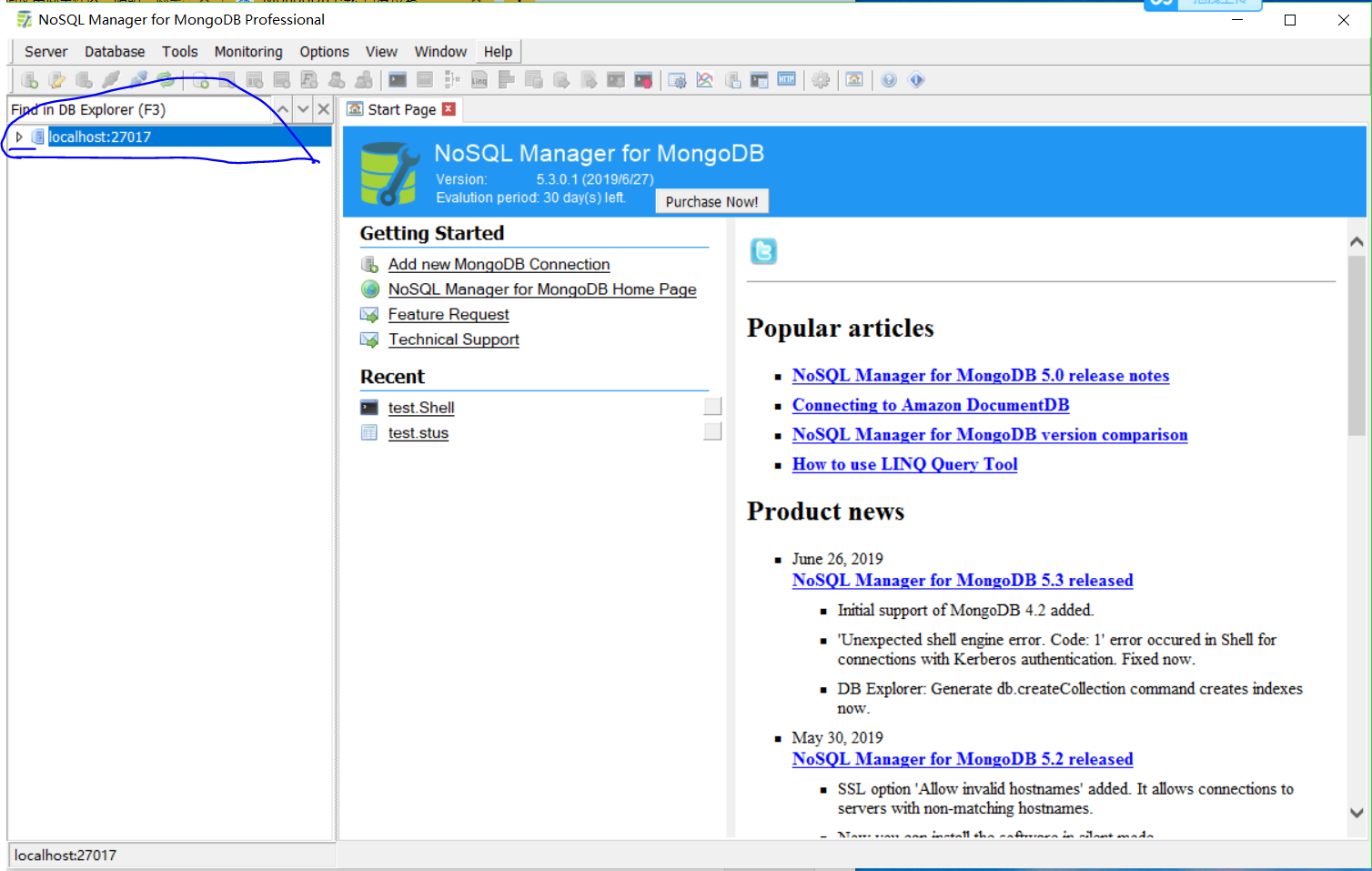Viewport: 1372px width, 871px height.
Task: Click the shell window with table toolbar icon
Action: 760,80
